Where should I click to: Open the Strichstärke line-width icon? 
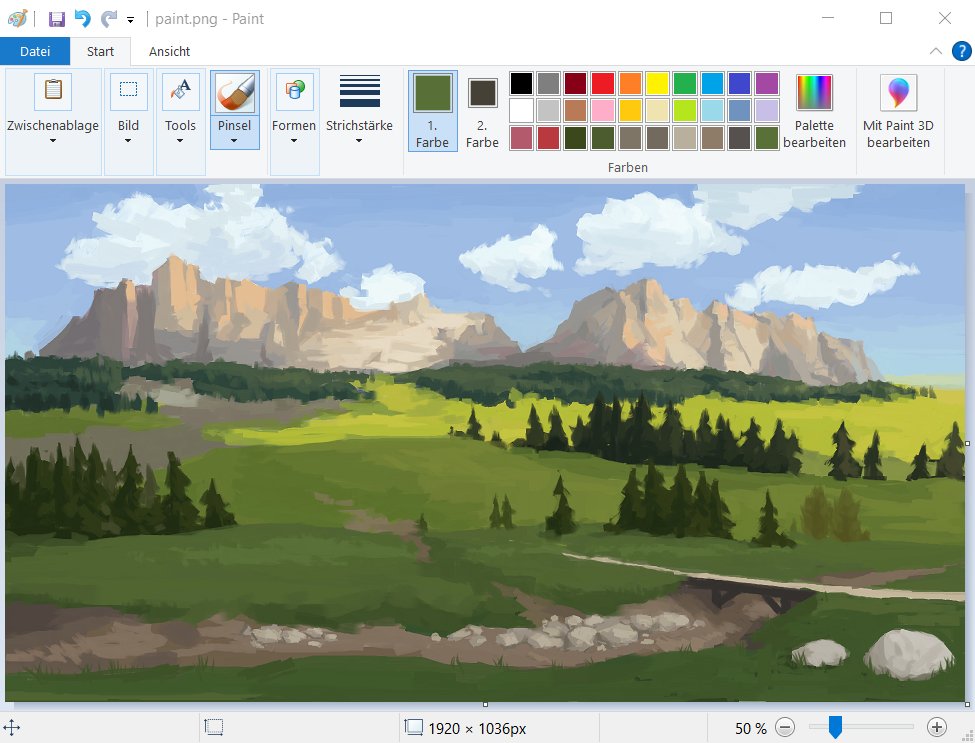click(358, 90)
